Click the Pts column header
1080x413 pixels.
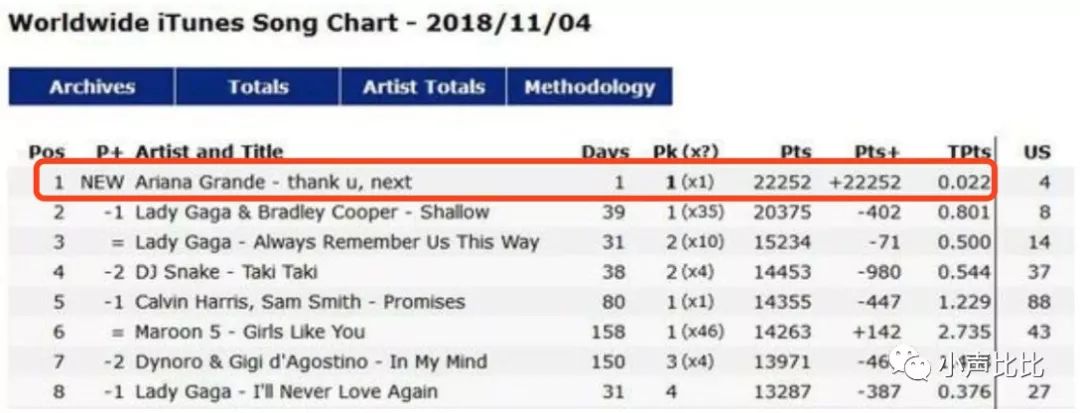click(796, 152)
